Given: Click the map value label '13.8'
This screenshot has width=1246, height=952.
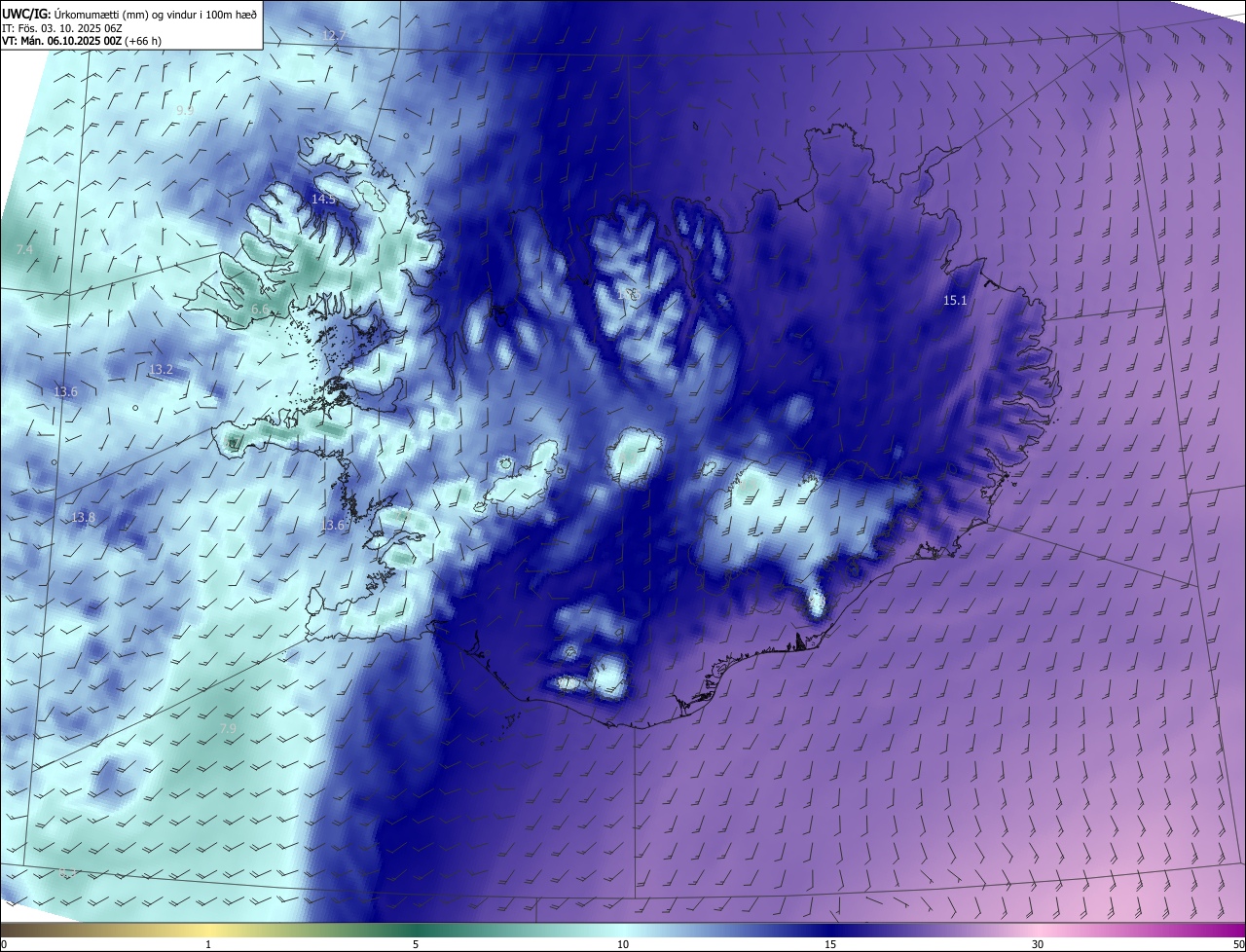Looking at the screenshot, I should pos(84,517).
